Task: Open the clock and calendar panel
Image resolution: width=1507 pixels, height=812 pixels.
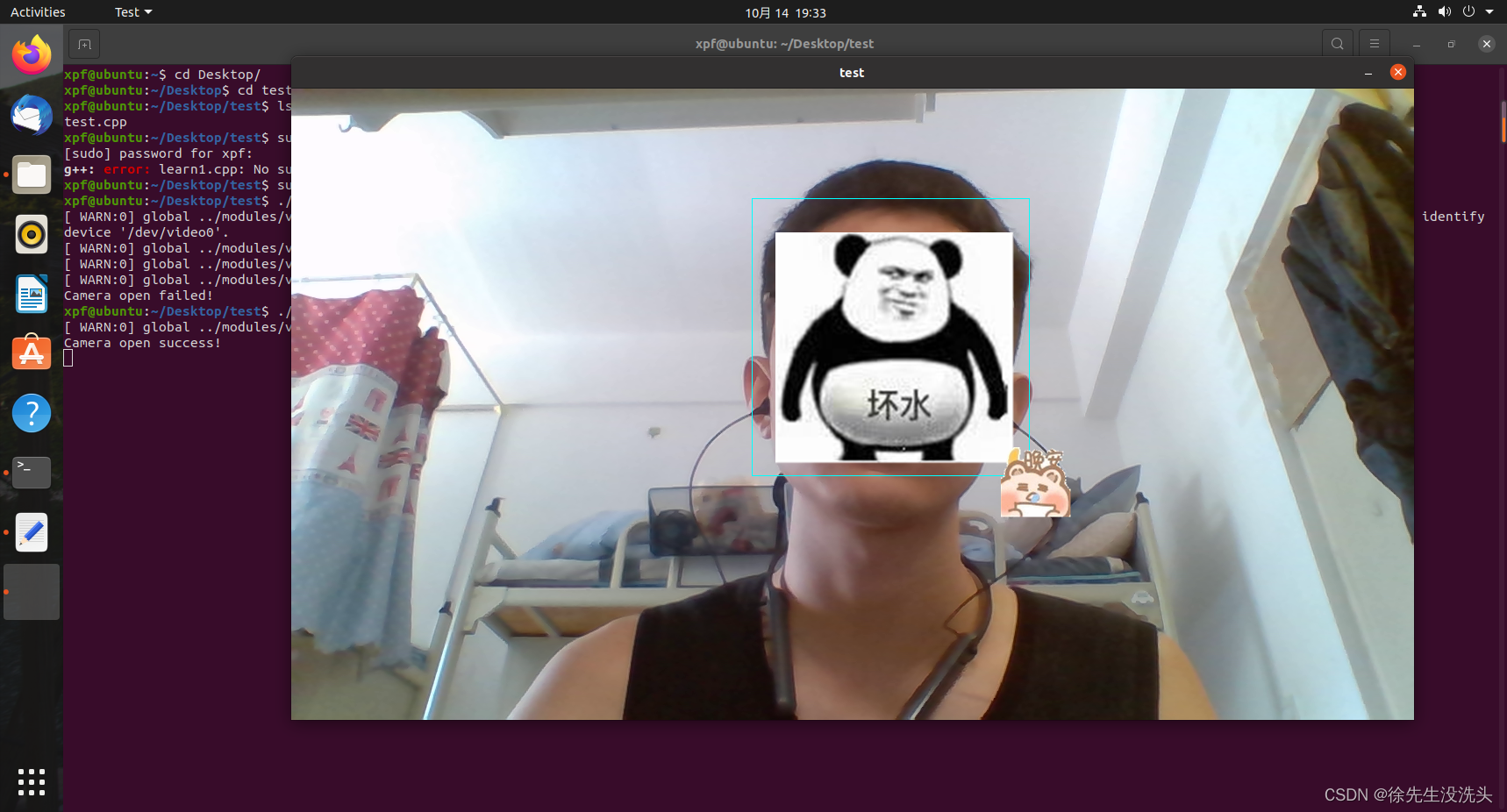Action: click(x=785, y=12)
